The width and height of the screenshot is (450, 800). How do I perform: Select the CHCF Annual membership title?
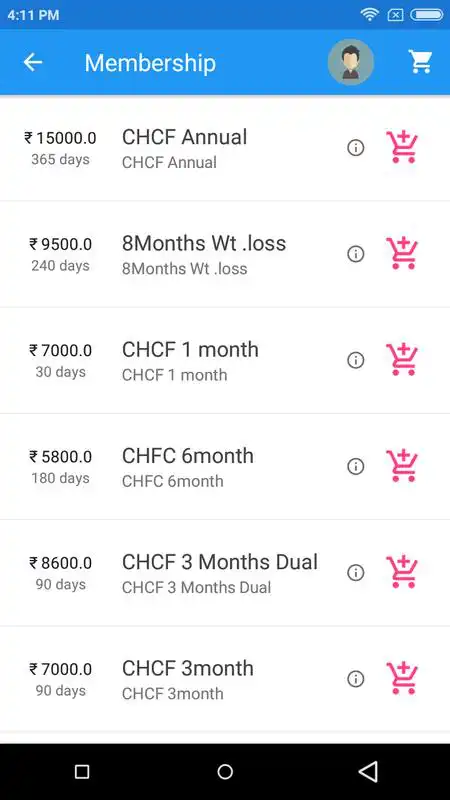click(185, 137)
